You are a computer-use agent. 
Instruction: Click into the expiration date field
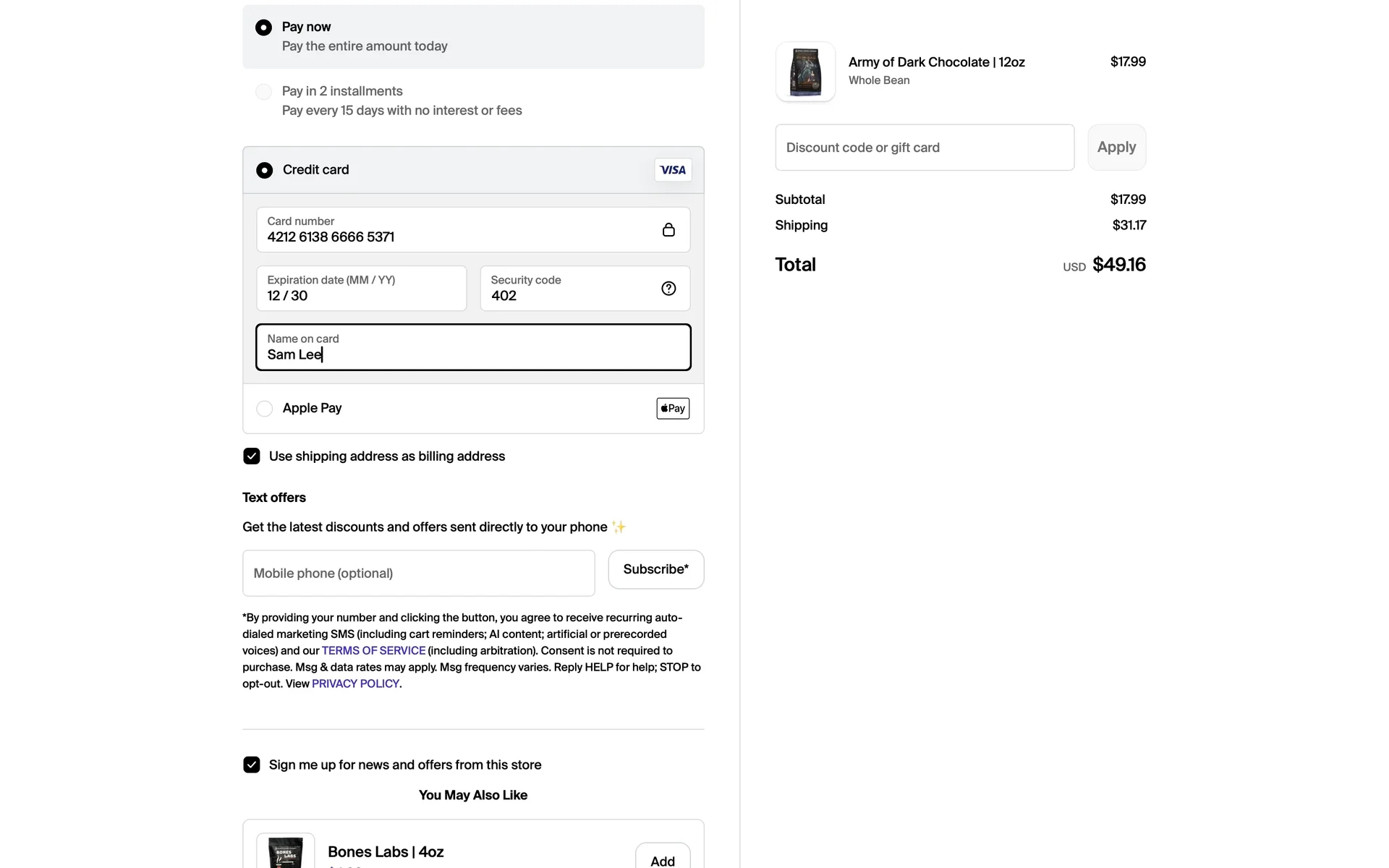pyautogui.click(x=361, y=289)
